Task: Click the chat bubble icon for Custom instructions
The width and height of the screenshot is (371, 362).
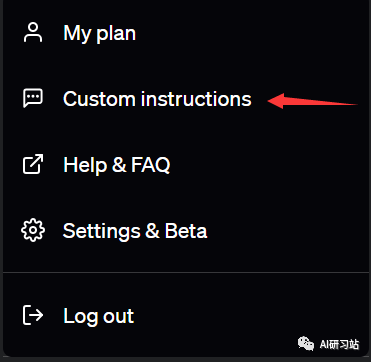Action: click(x=33, y=98)
